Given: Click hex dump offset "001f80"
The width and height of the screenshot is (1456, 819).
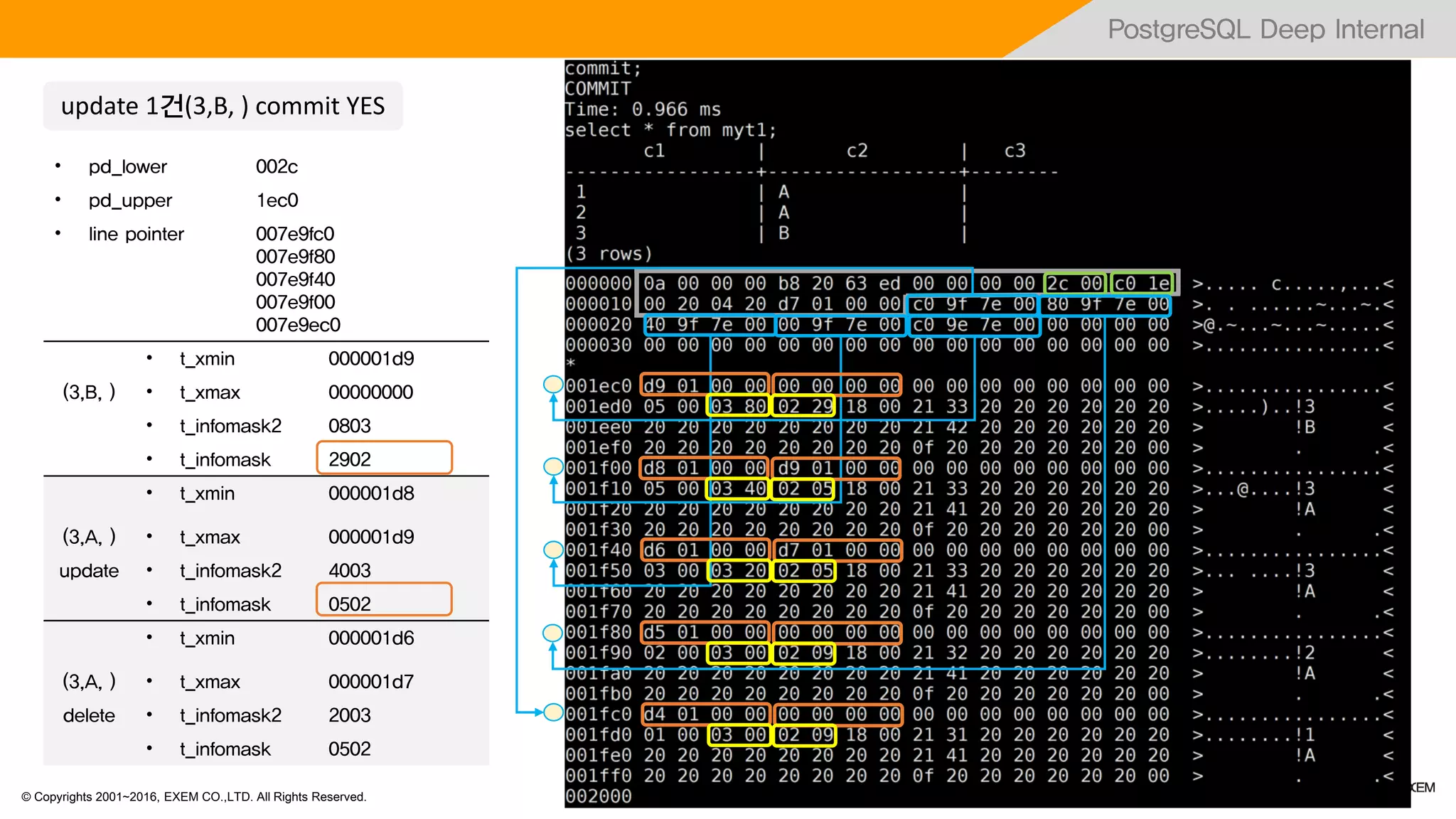Looking at the screenshot, I should (599, 633).
